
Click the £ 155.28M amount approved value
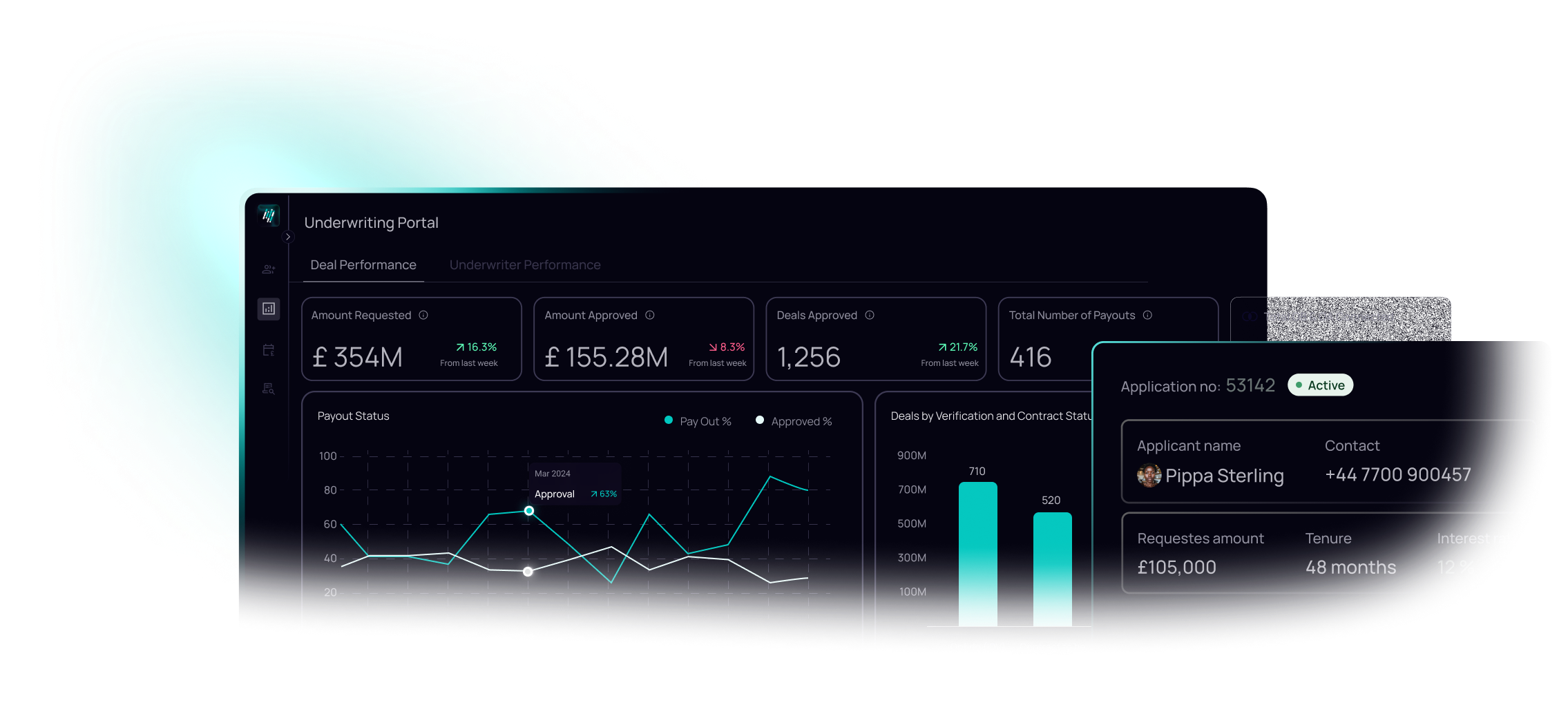click(x=606, y=357)
